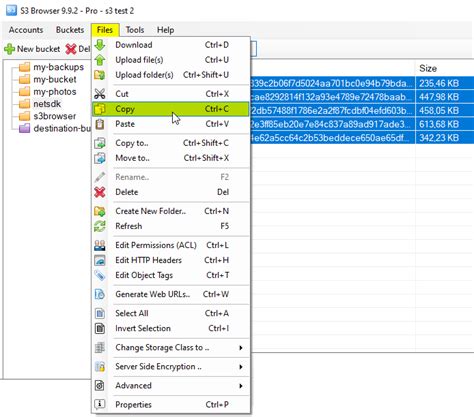Screen dimensions: 474x417
Task: Click the S3 Browser app icon in title bar
Action: coord(11,10)
